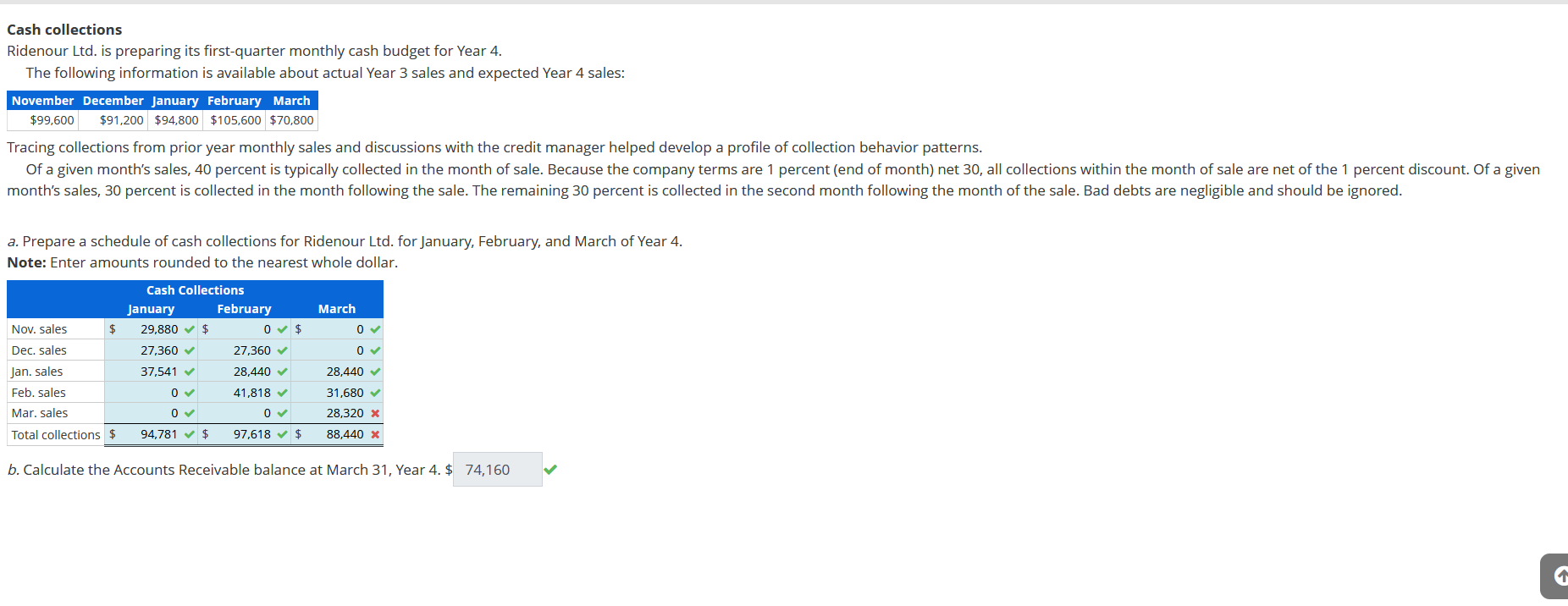1568x606 pixels.
Task: Click the red X next to Total collections 88,440
Action: (x=374, y=434)
